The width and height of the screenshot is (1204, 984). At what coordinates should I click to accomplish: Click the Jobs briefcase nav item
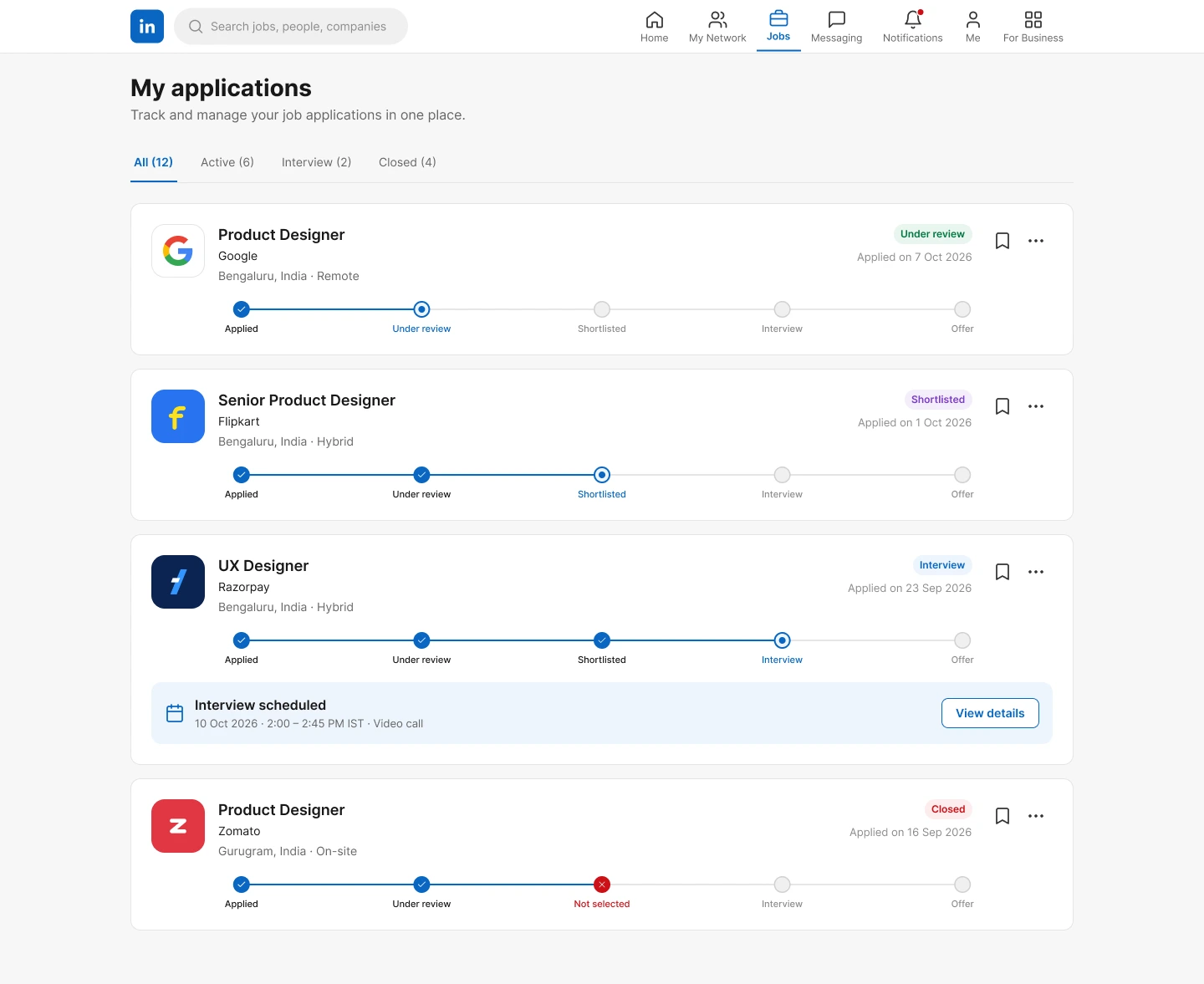[x=778, y=26]
